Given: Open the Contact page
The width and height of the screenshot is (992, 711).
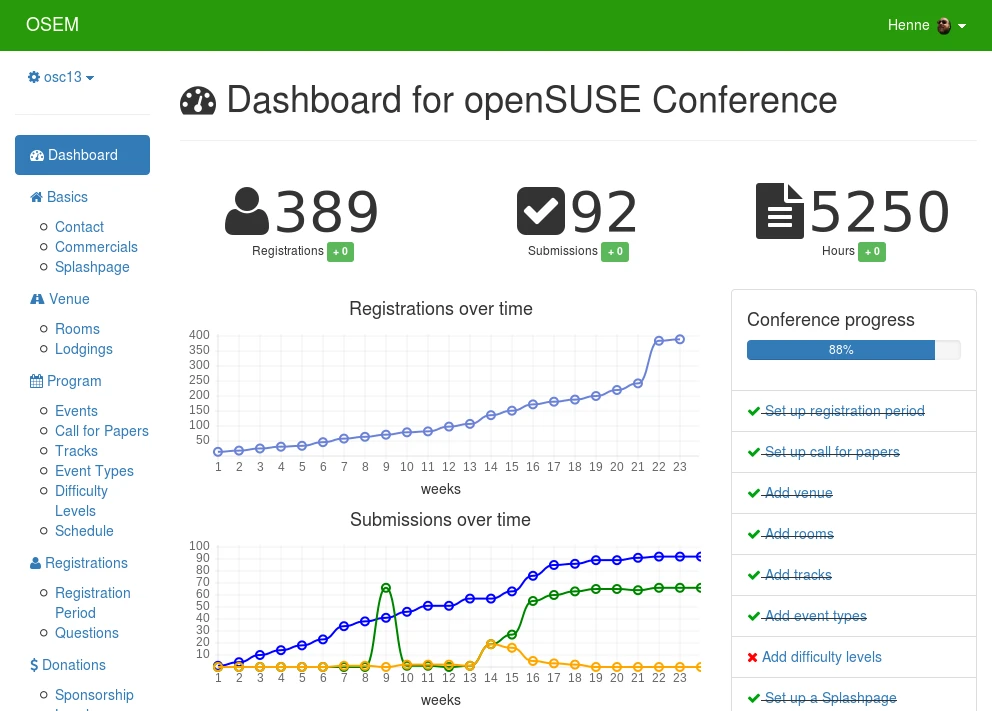Looking at the screenshot, I should click(79, 227).
